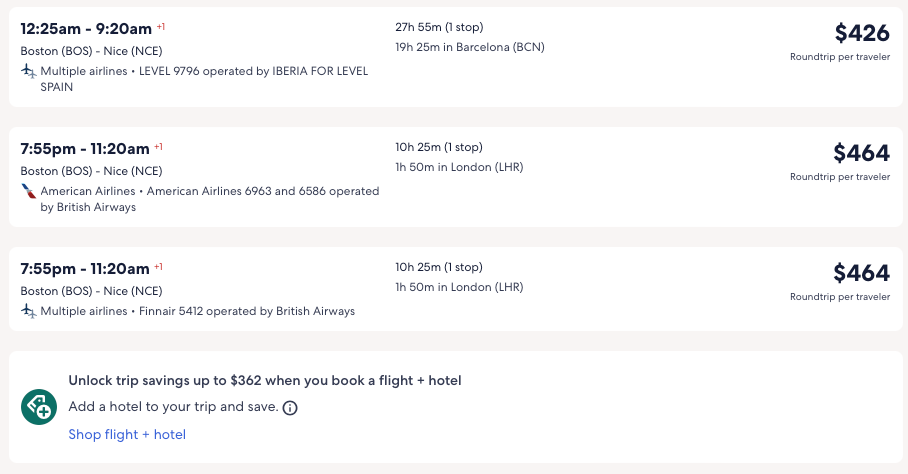Click the Unlock trip savings up to $362 heading
This screenshot has height=474, width=908.
tap(265, 380)
